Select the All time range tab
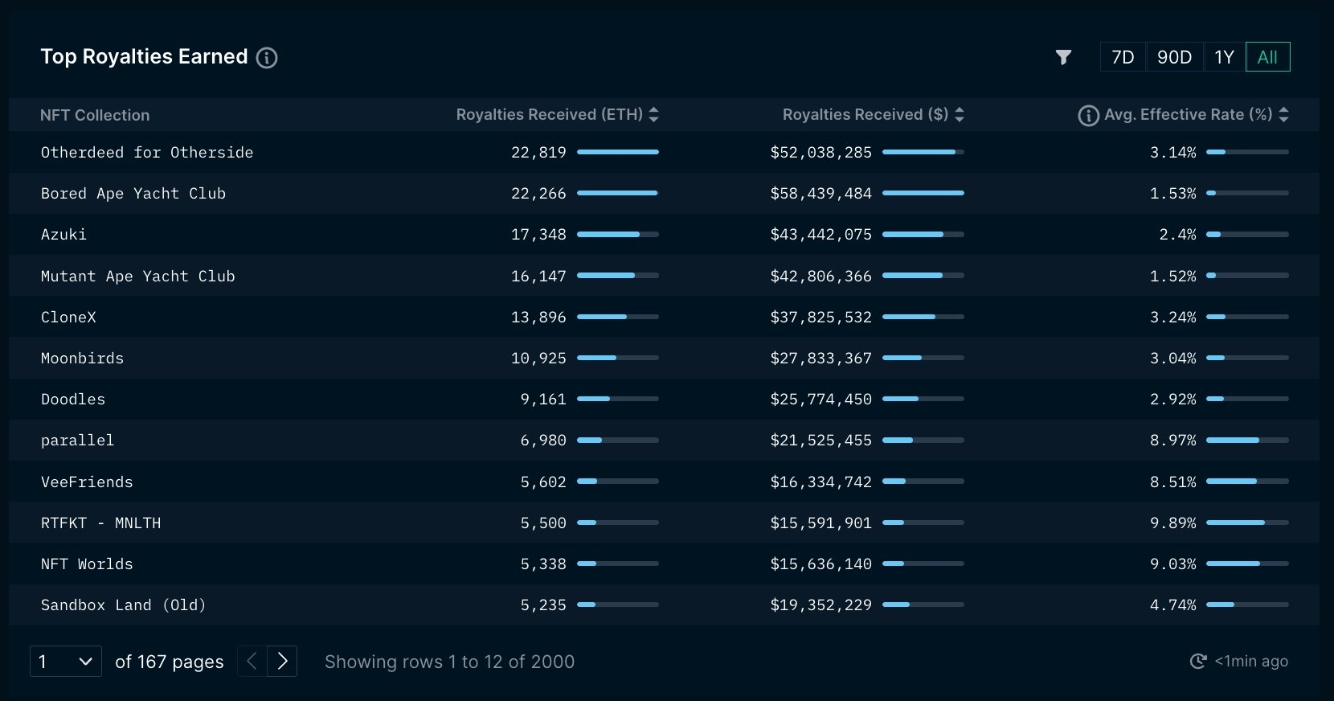This screenshot has width=1334, height=701. tap(1268, 57)
